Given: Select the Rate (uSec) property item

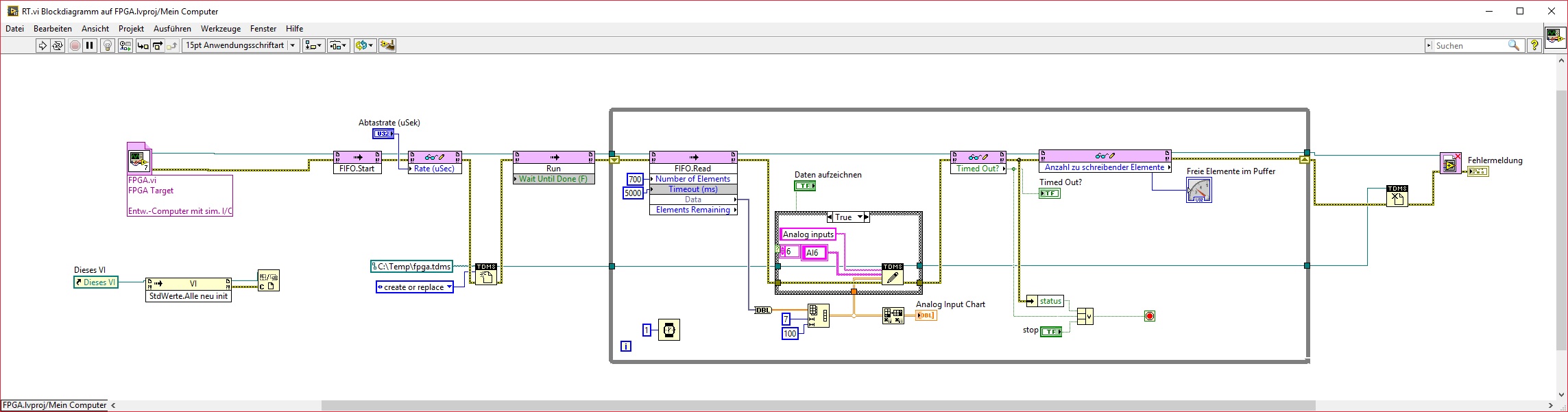Looking at the screenshot, I should tap(435, 168).
